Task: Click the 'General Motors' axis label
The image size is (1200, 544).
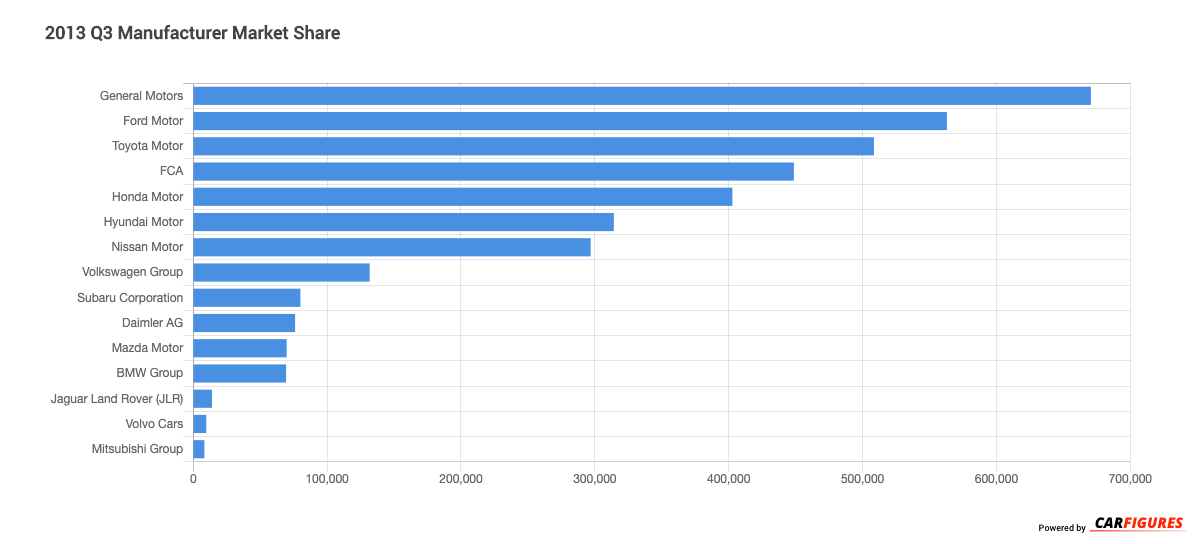Action: [x=141, y=96]
